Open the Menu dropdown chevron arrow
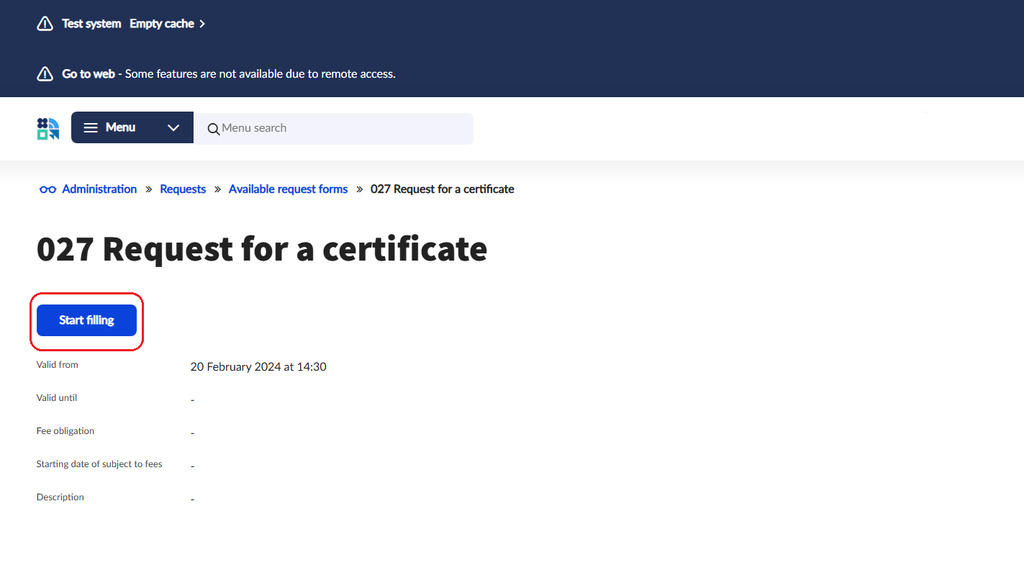The width and height of the screenshot is (1024, 573). [x=174, y=128]
